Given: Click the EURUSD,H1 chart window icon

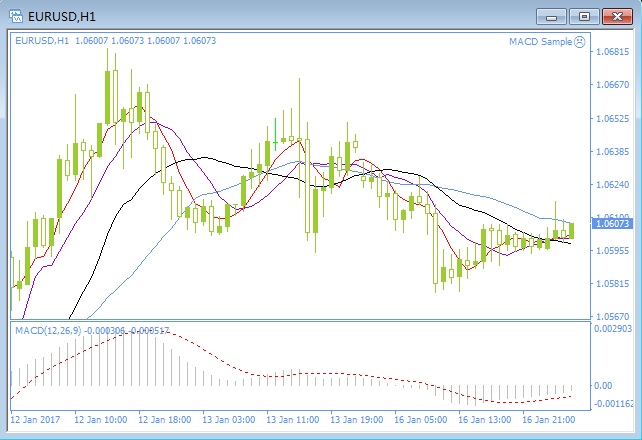Looking at the screenshot, I should click(16, 16).
